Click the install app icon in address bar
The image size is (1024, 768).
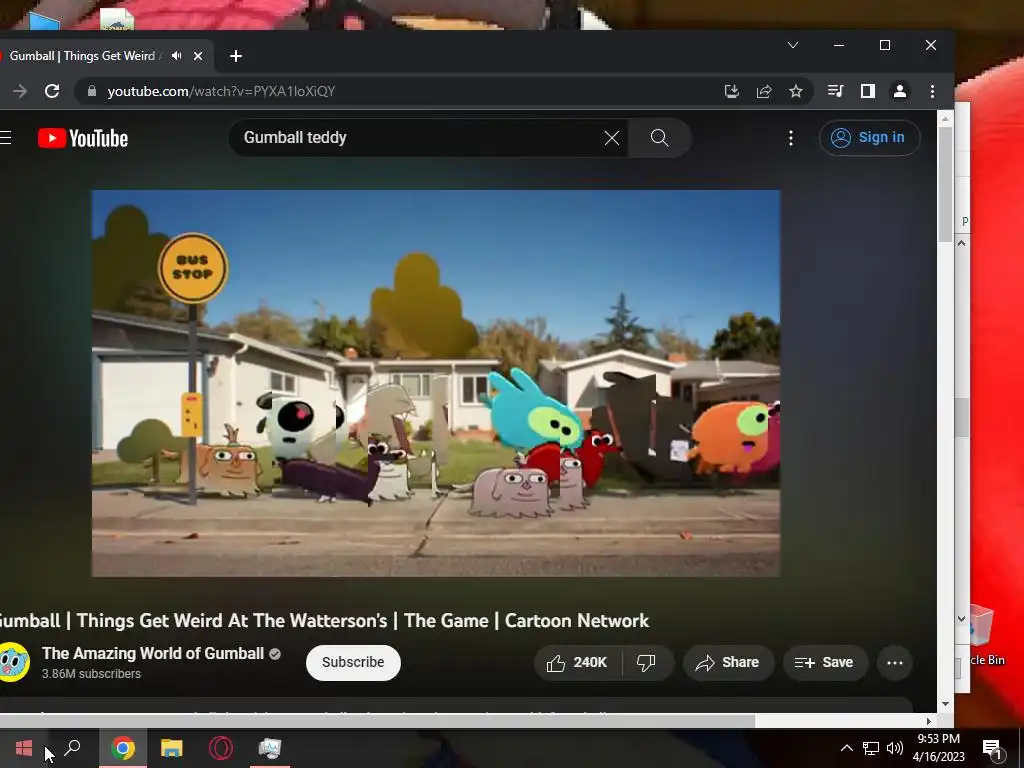(731, 91)
